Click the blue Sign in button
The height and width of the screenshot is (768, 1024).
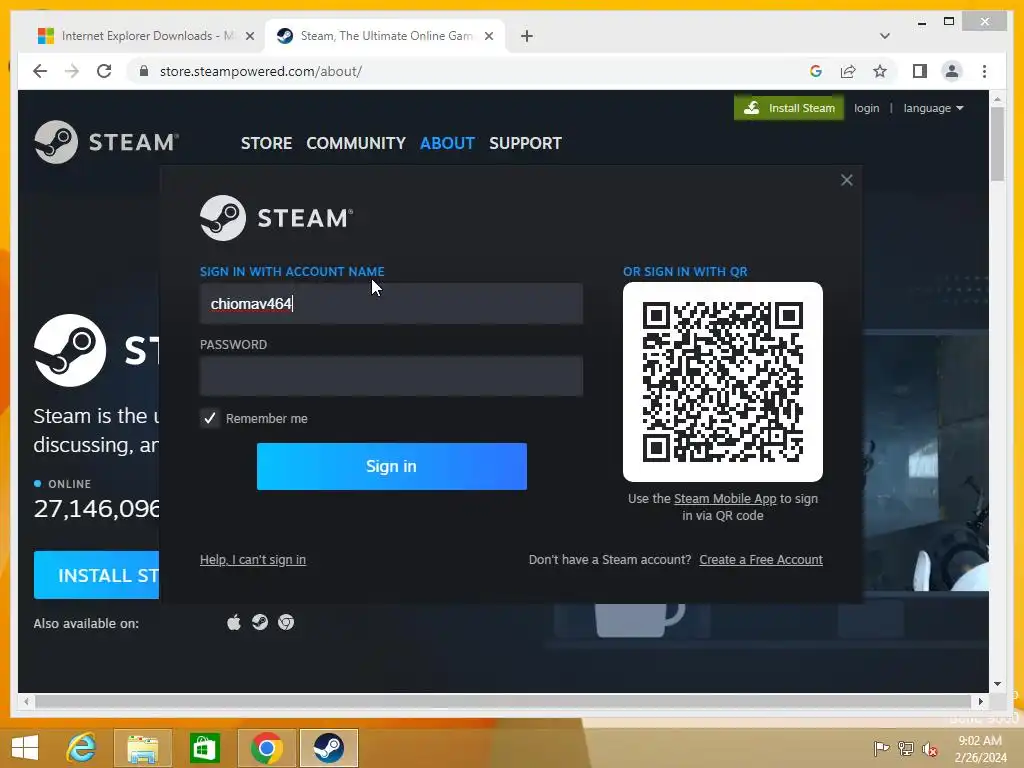pyautogui.click(x=392, y=466)
